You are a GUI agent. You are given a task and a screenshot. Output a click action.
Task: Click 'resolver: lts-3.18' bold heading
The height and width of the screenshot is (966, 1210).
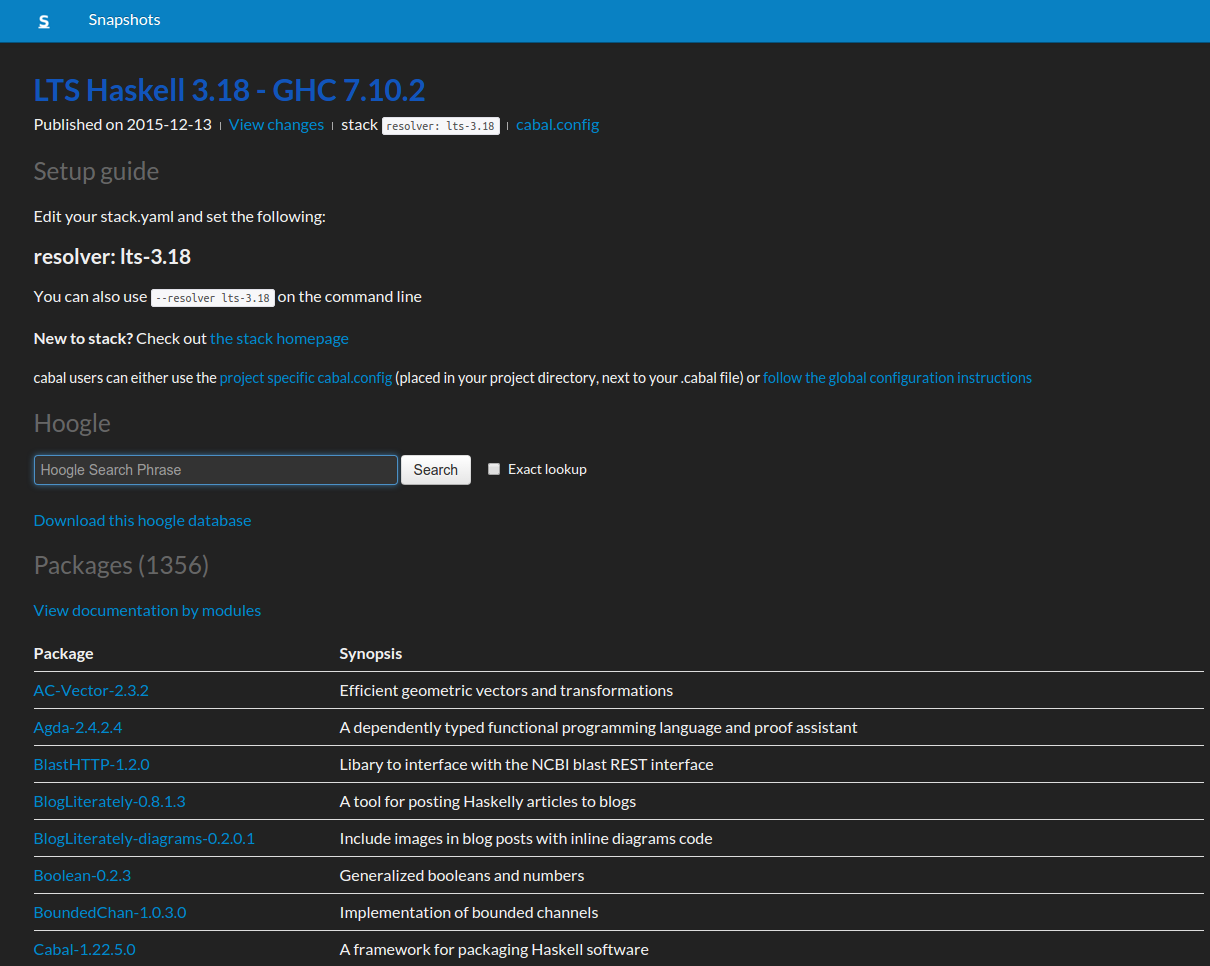coord(112,257)
